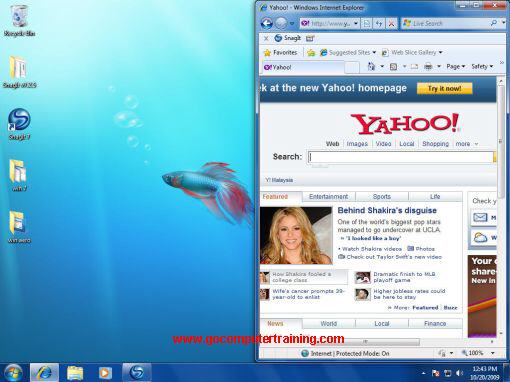Switch to the Entertainment tab
The height and width of the screenshot is (382, 510).
328,197
